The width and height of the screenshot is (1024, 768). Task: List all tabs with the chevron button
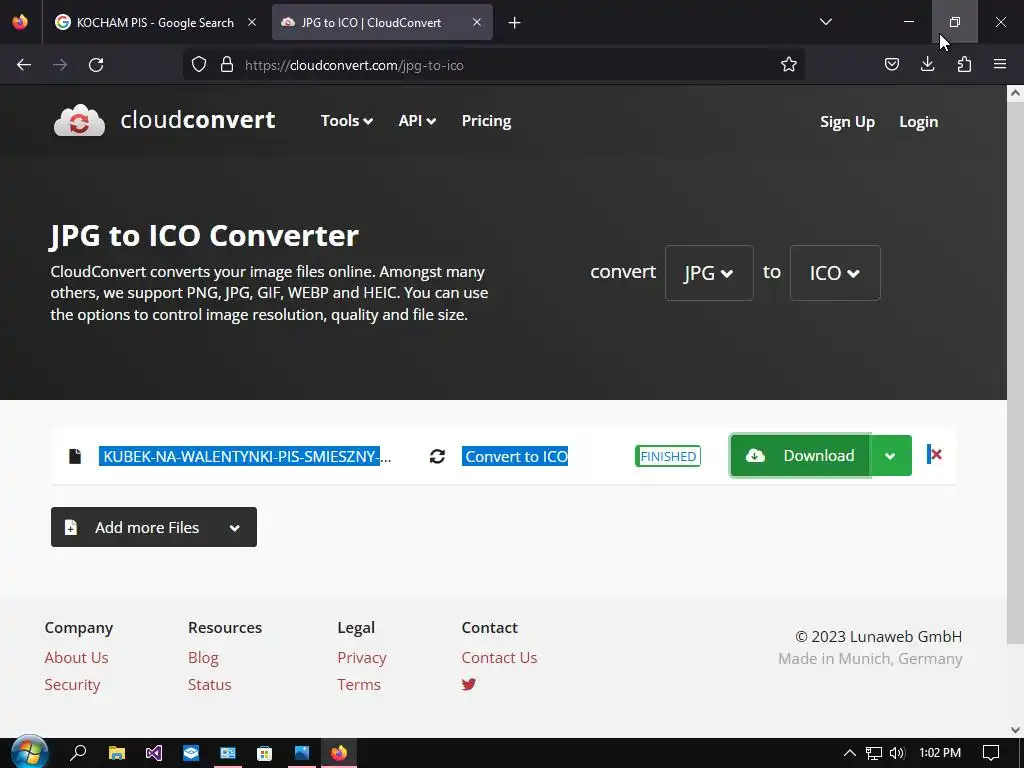(x=825, y=22)
